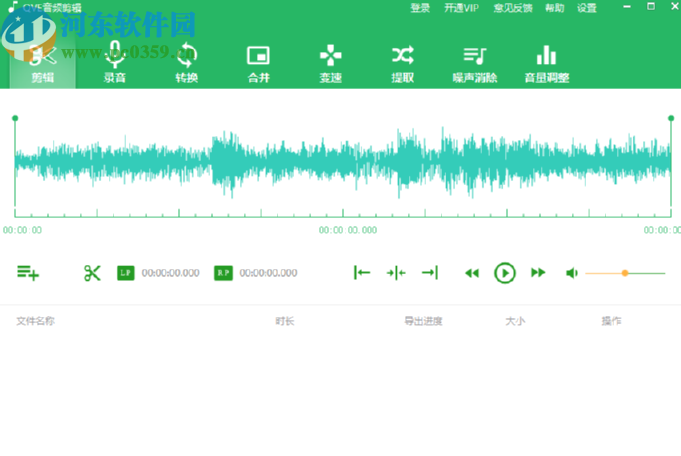Click the 登录 login link
The width and height of the screenshot is (681, 456).
pyautogui.click(x=420, y=8)
